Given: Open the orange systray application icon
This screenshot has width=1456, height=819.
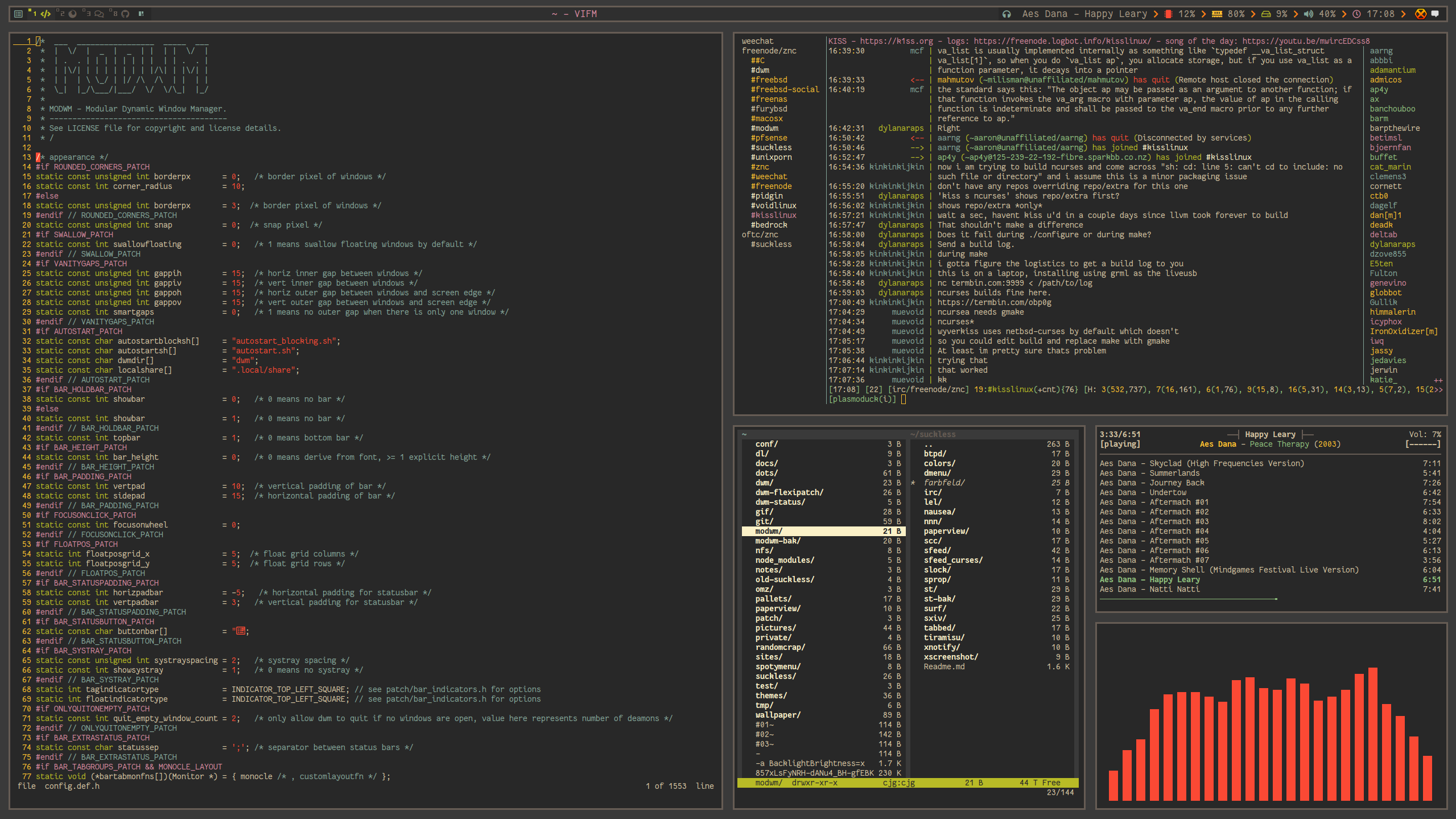Looking at the screenshot, I should tap(1421, 14).
